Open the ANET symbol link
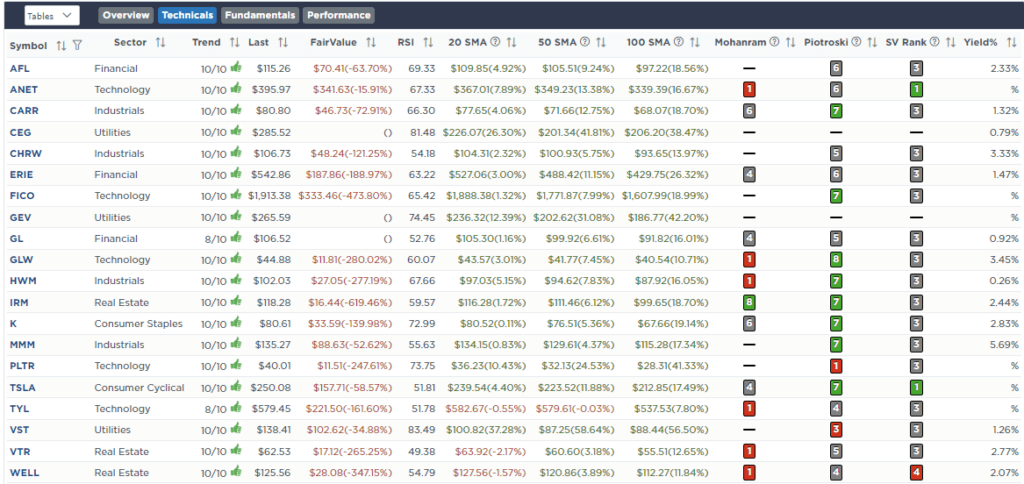1024x484 pixels. pyautogui.click(x=22, y=89)
